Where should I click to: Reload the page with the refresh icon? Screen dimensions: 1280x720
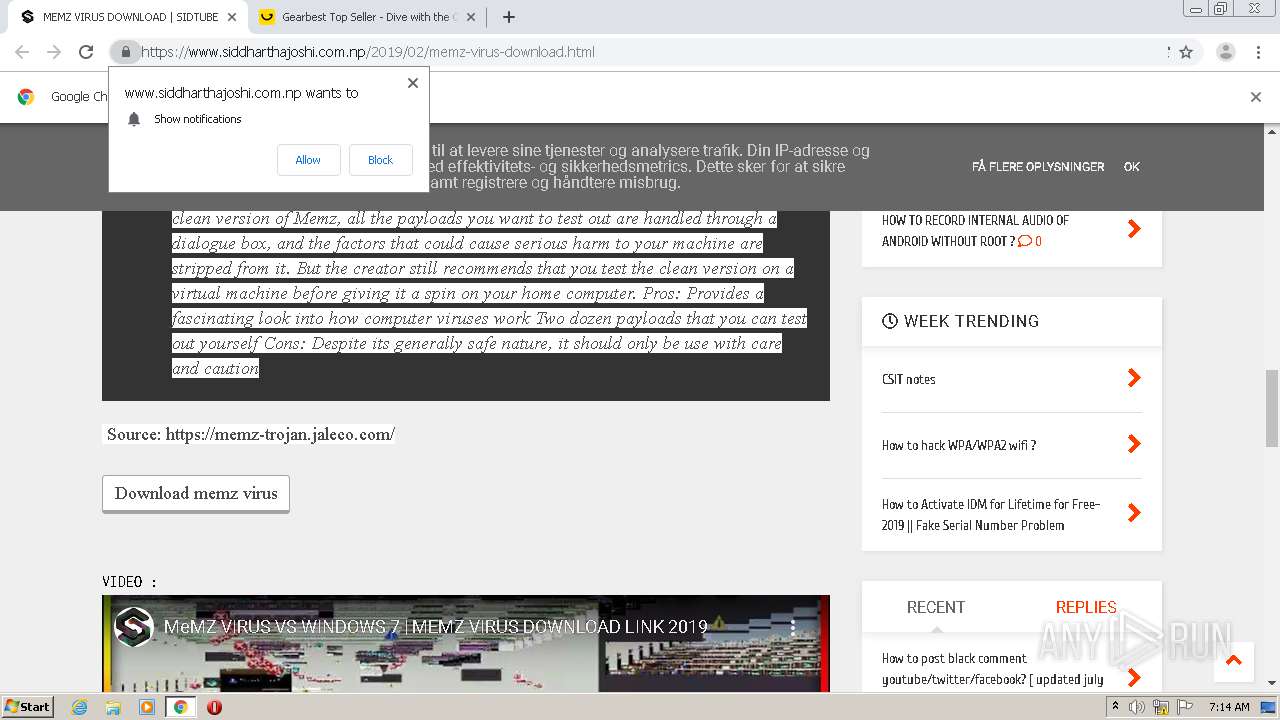tap(86, 52)
